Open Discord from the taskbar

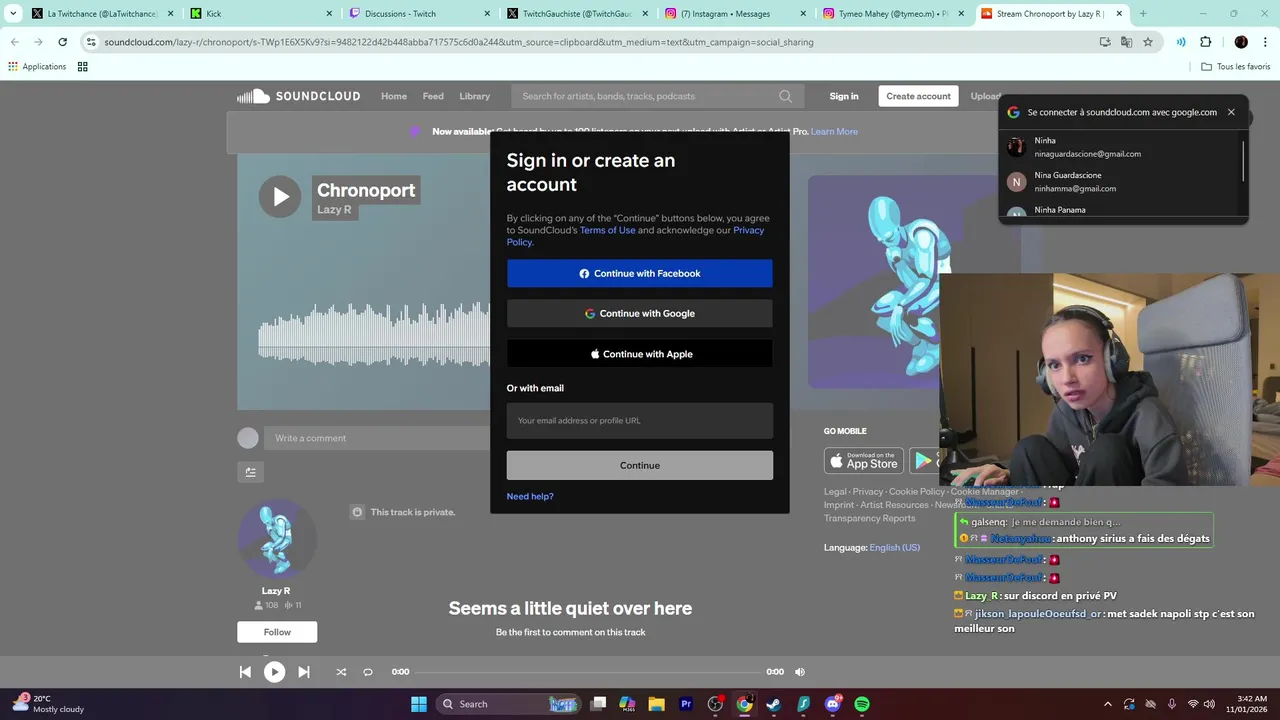(833, 704)
